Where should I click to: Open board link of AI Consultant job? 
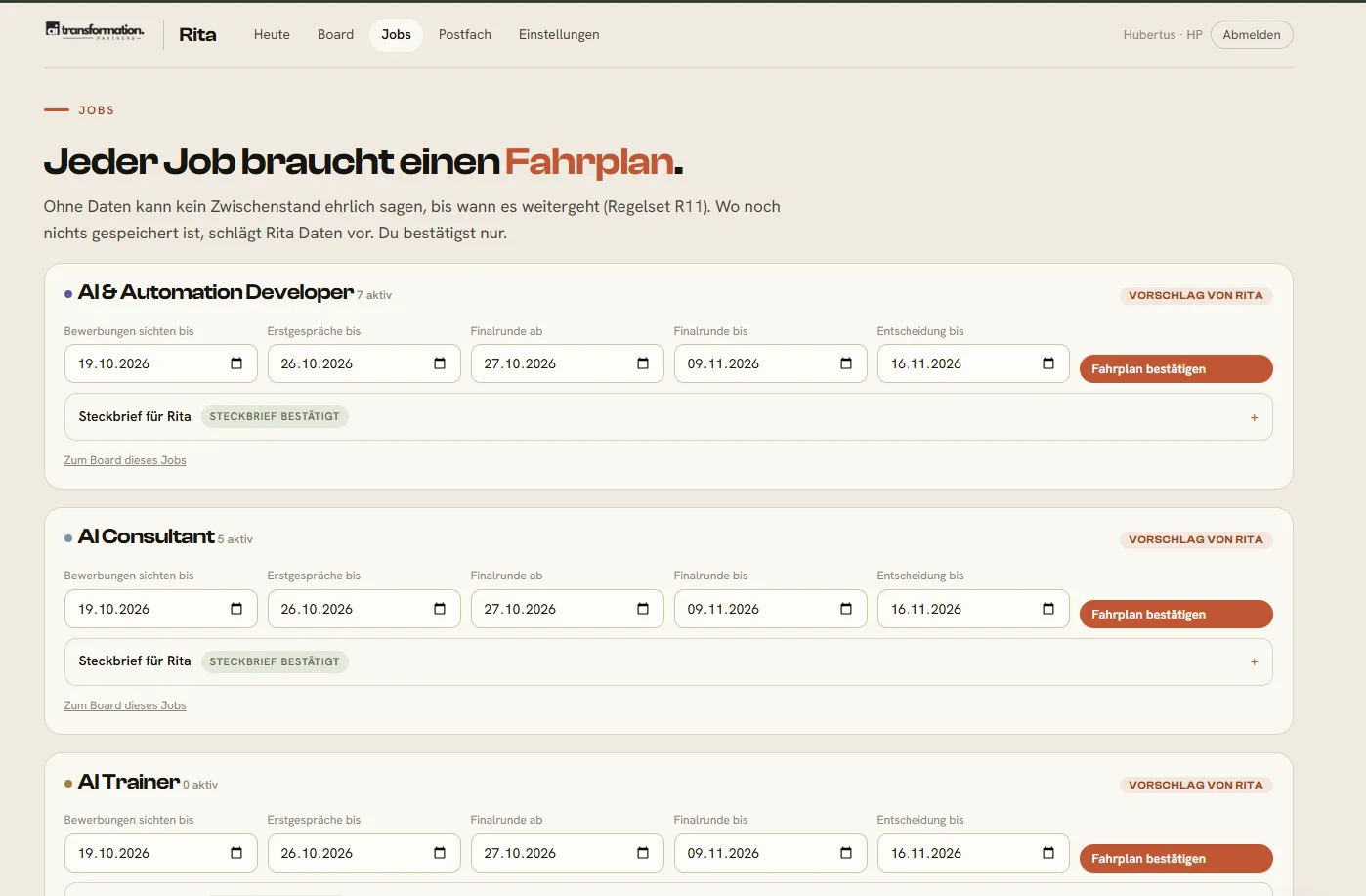(125, 705)
